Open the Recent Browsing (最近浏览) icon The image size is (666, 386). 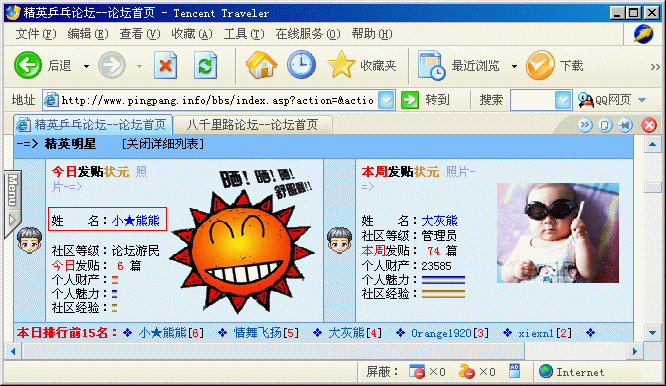click(x=431, y=65)
